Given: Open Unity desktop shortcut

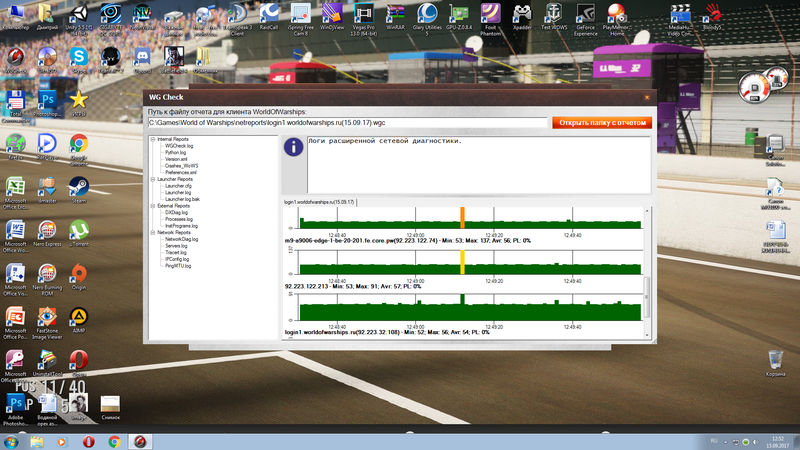Looking at the screenshot, I should tap(79, 19).
